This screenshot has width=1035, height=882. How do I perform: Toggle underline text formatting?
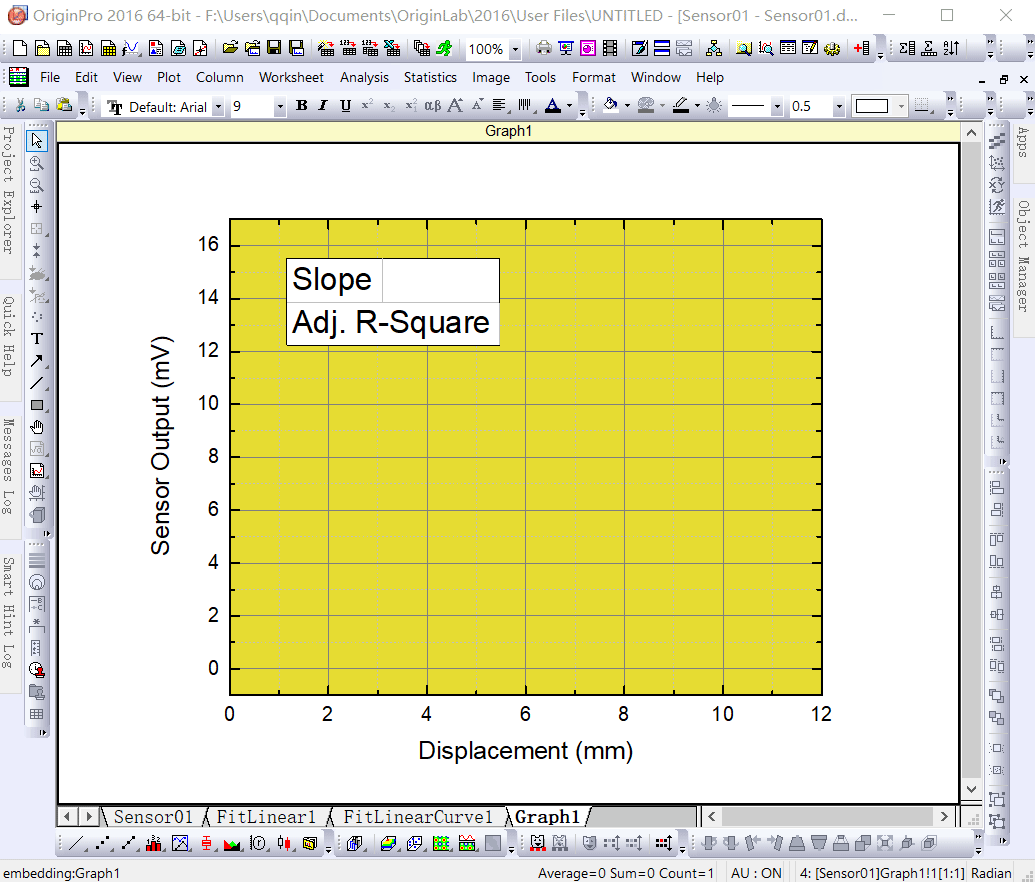(x=345, y=106)
